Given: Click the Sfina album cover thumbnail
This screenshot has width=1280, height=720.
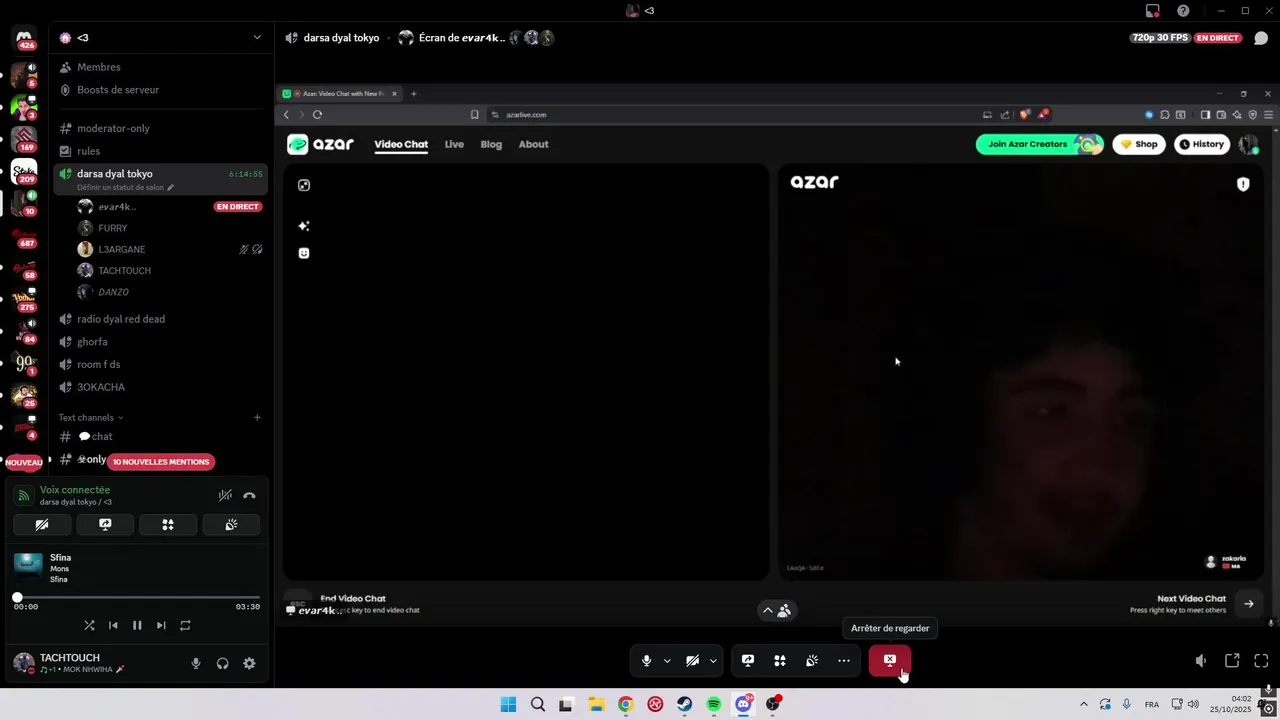Looking at the screenshot, I should click(28, 565).
